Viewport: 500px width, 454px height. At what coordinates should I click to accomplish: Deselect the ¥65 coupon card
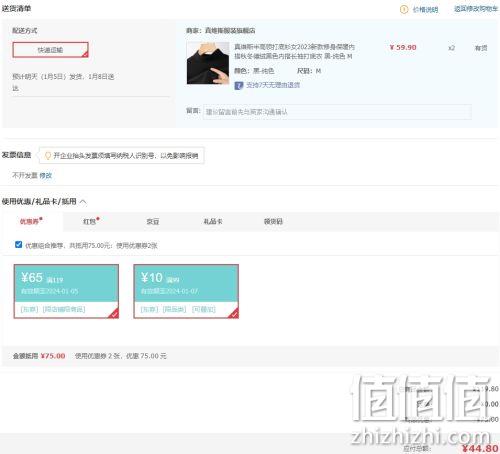point(66,291)
